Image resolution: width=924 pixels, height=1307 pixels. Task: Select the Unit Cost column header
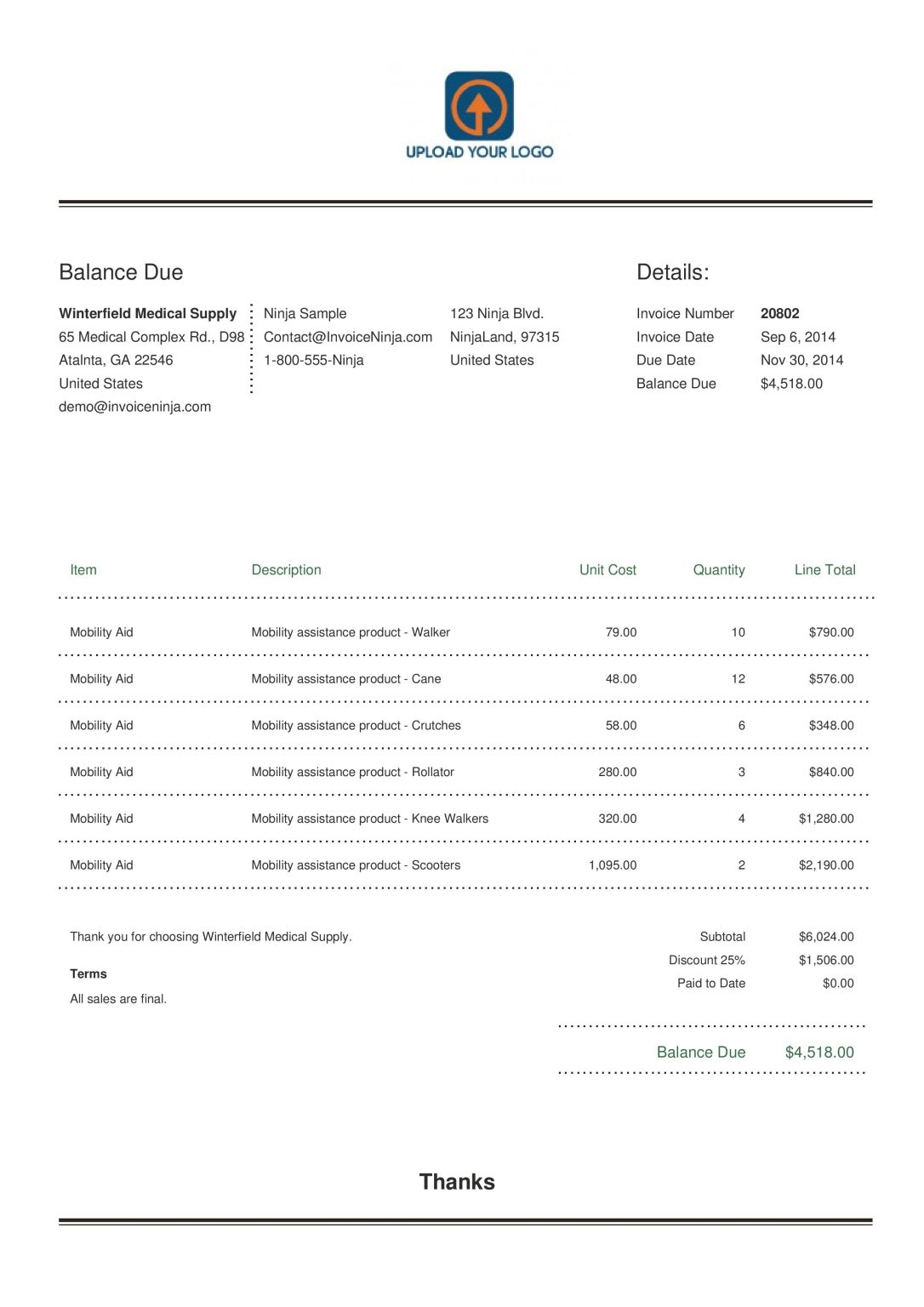pyautogui.click(x=607, y=569)
